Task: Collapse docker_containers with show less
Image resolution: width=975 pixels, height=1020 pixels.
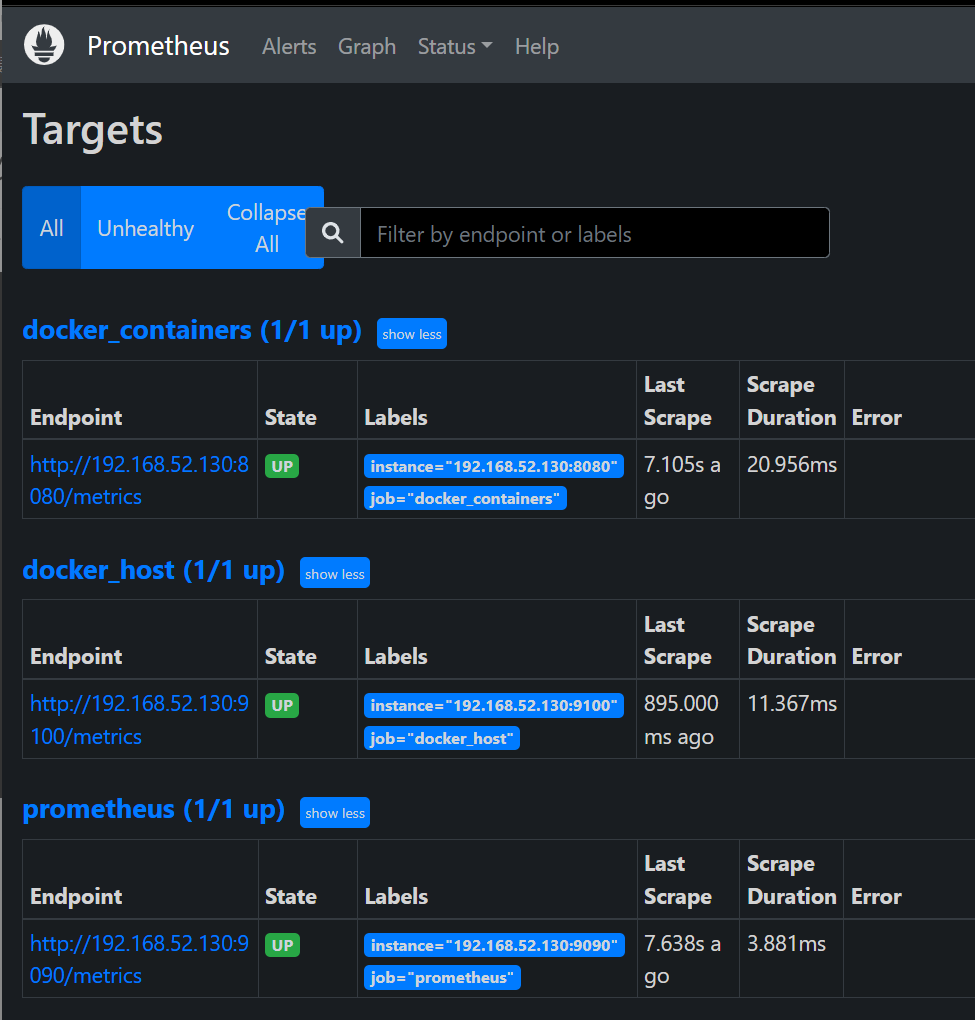Action: click(x=412, y=334)
